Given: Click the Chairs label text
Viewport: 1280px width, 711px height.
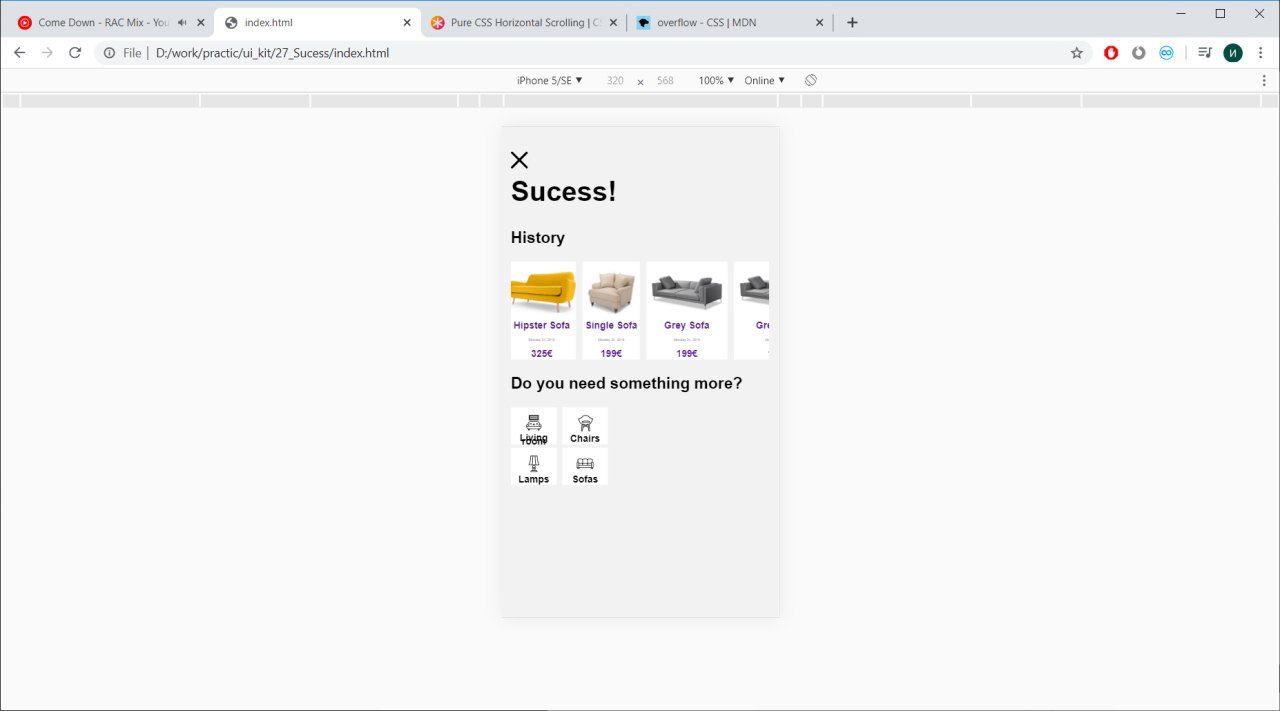Looking at the screenshot, I should [585, 438].
